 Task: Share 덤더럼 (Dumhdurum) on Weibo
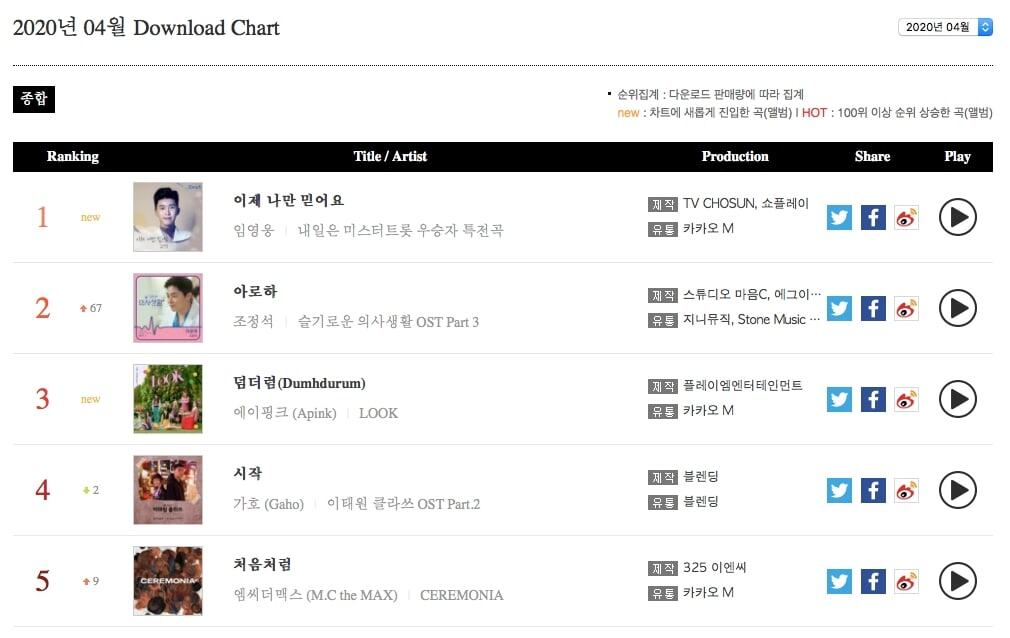tap(906, 399)
